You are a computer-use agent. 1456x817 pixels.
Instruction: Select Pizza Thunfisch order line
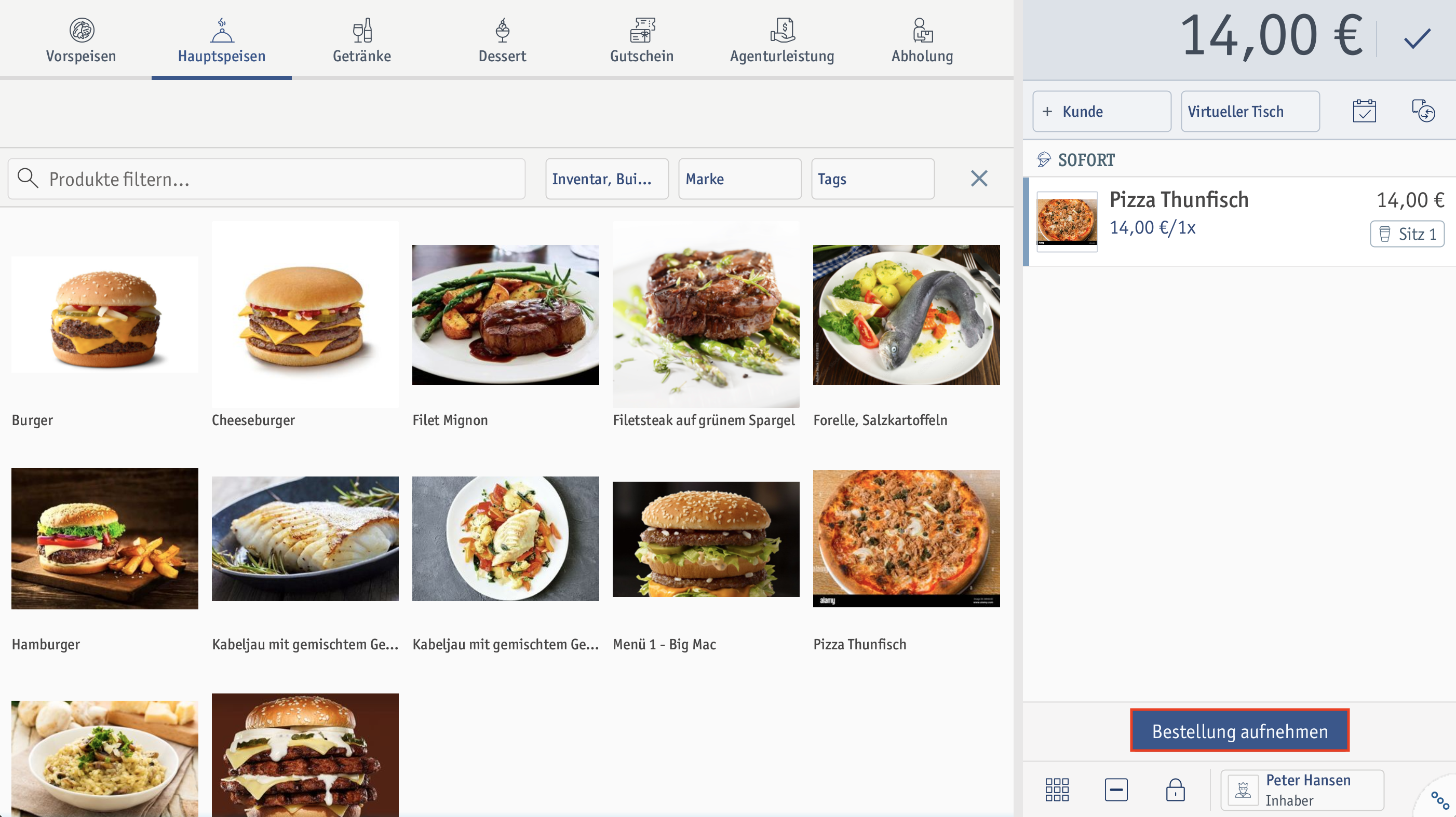click(1239, 222)
